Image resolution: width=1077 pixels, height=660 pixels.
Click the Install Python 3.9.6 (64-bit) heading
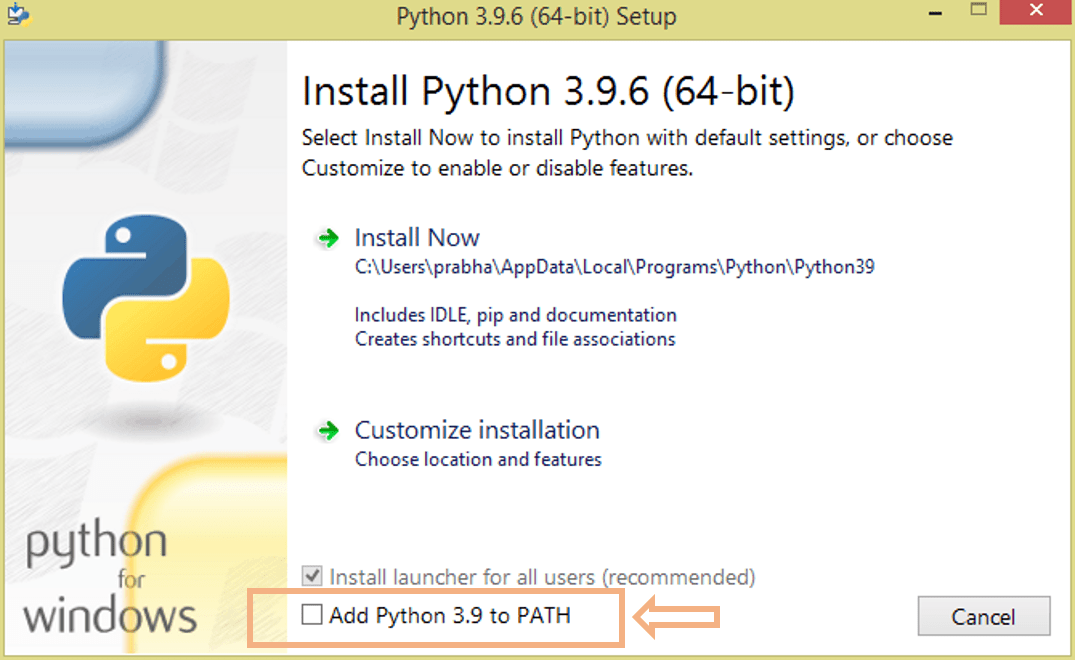click(548, 91)
